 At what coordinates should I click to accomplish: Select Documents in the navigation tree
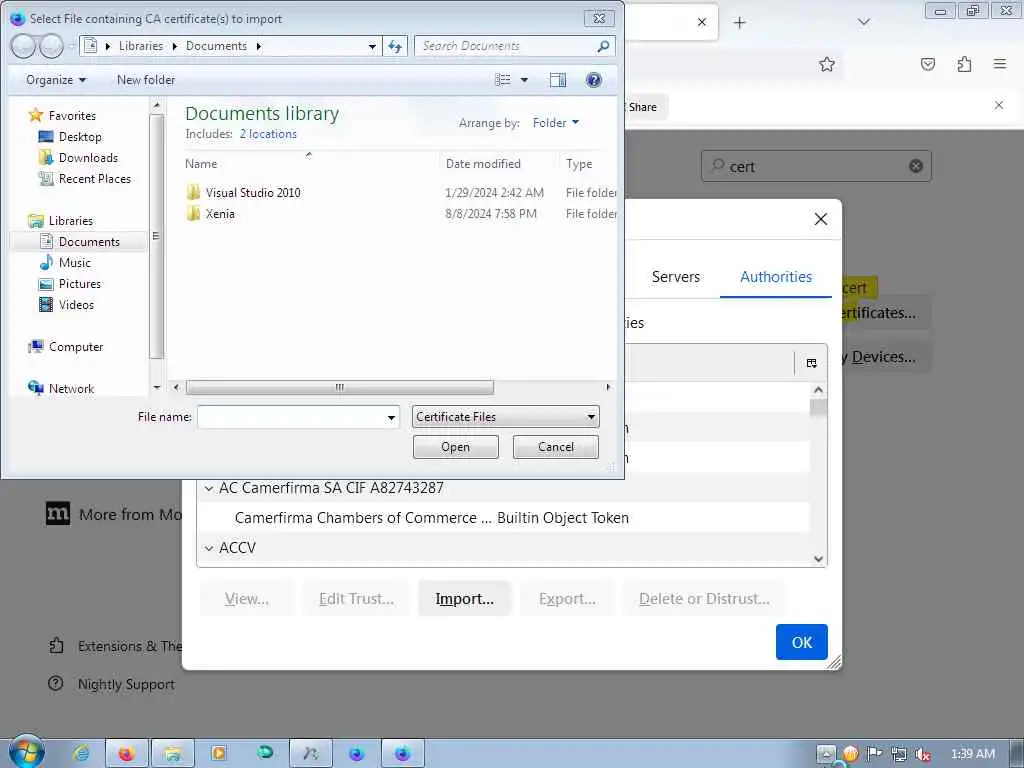click(89, 242)
